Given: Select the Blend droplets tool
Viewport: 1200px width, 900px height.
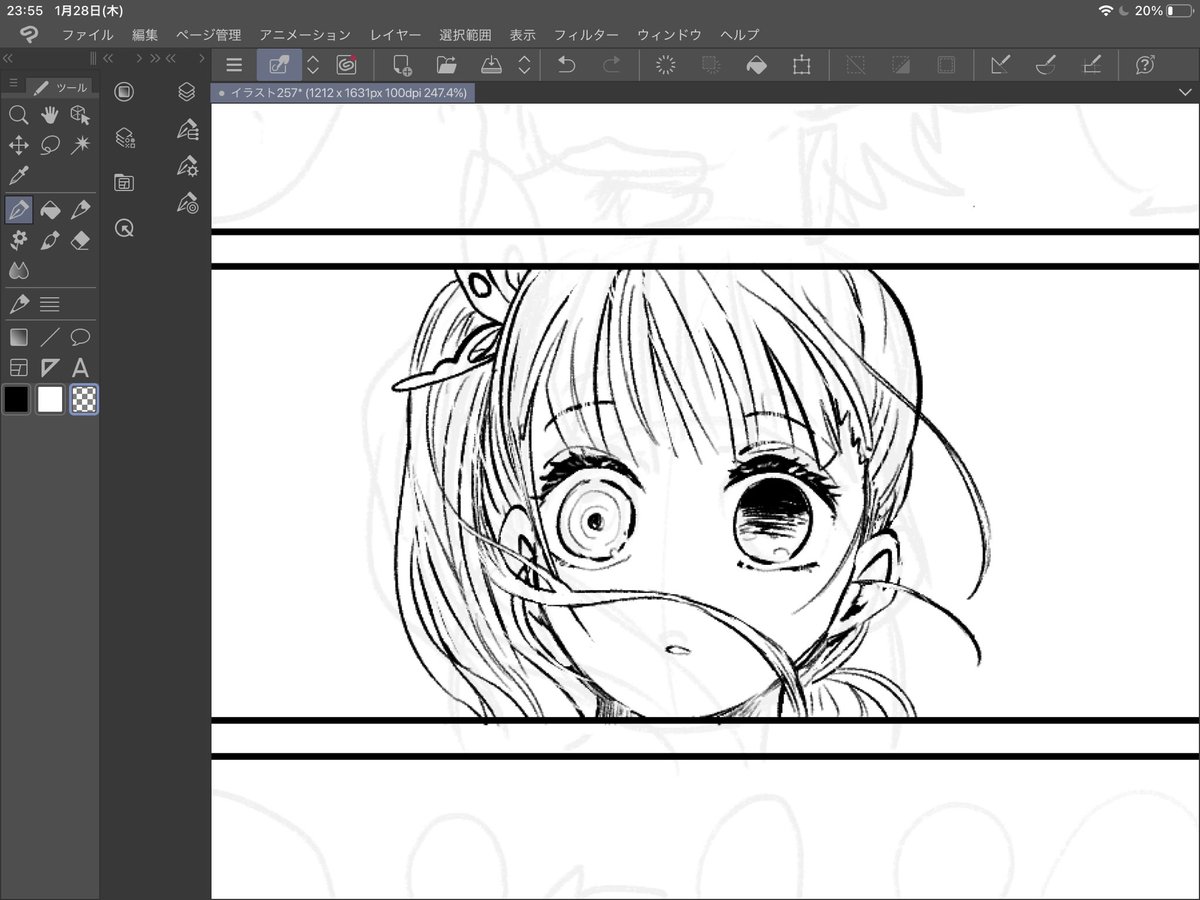Looking at the screenshot, I should 18,270.
